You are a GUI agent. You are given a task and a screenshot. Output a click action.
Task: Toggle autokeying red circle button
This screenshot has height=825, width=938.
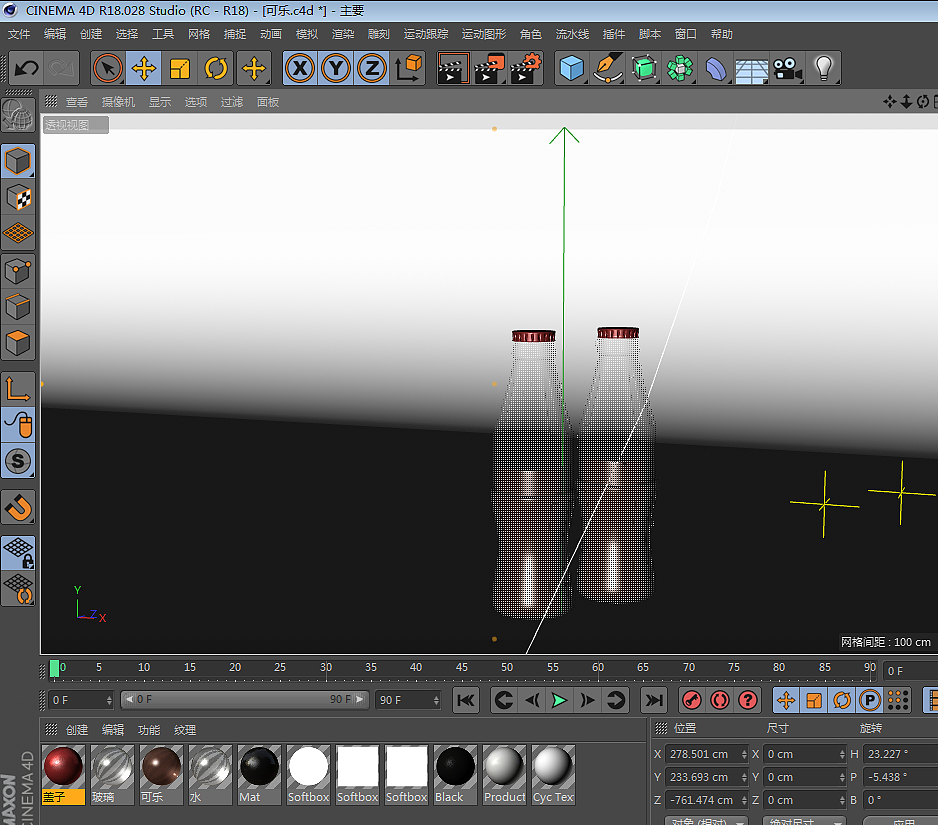pyautogui.click(x=720, y=700)
